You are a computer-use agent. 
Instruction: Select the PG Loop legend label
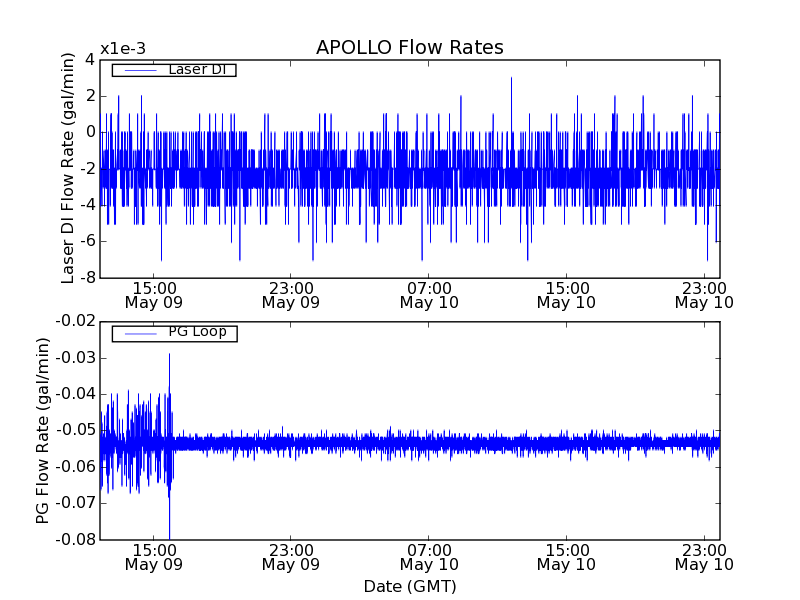point(197,332)
